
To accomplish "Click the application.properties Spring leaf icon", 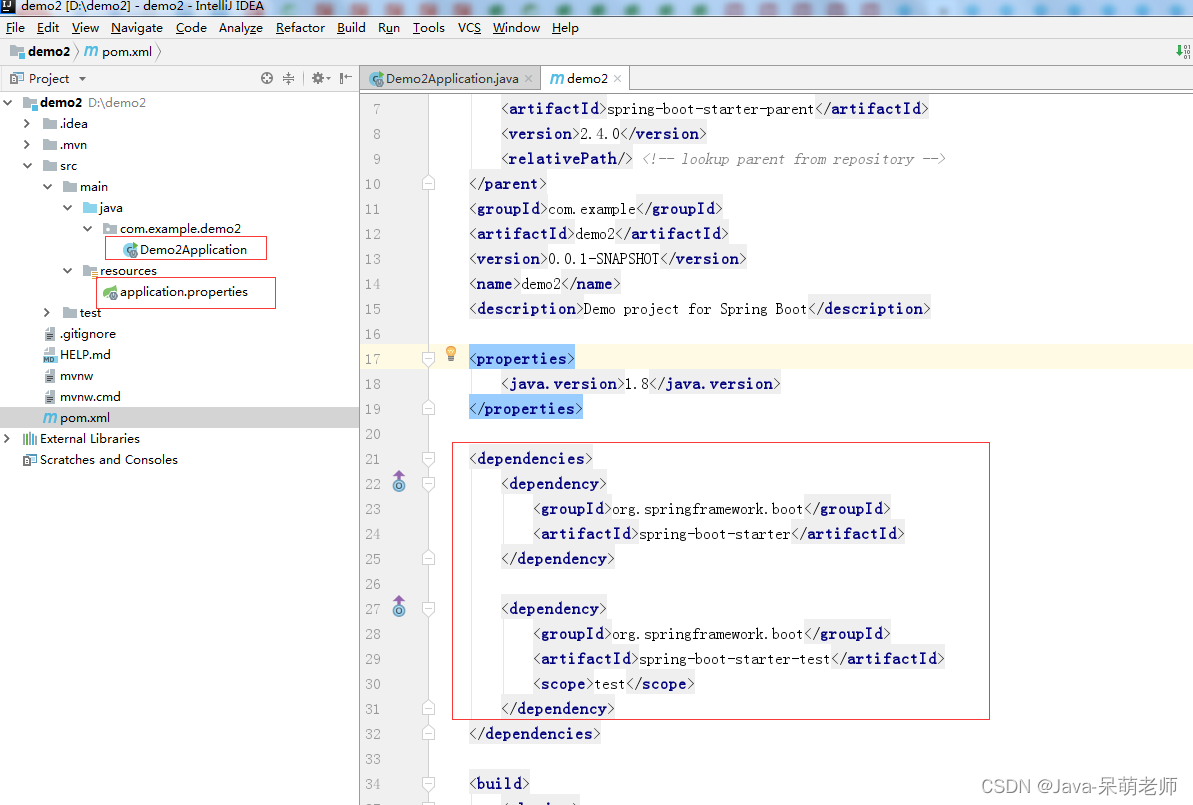I will [x=110, y=292].
